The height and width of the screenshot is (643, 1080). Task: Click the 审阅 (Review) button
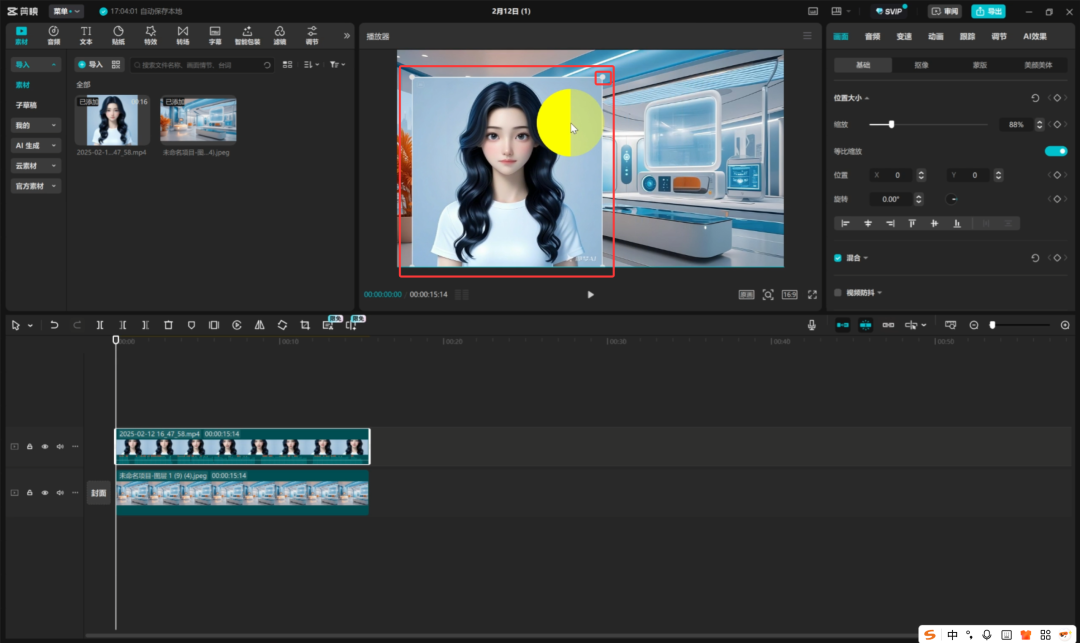[x=944, y=11]
